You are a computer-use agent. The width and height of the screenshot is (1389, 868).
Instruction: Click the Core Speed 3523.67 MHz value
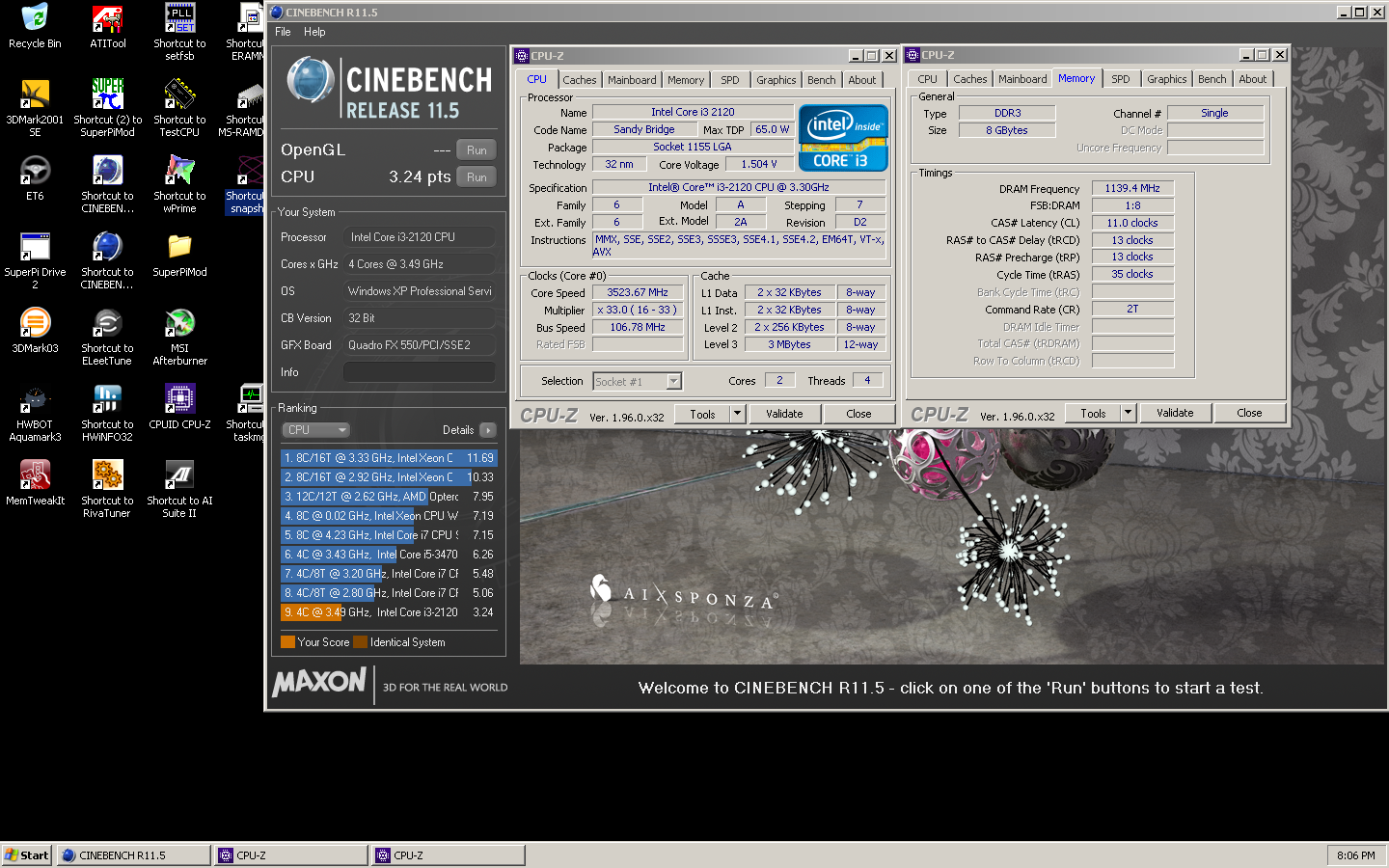(638, 292)
